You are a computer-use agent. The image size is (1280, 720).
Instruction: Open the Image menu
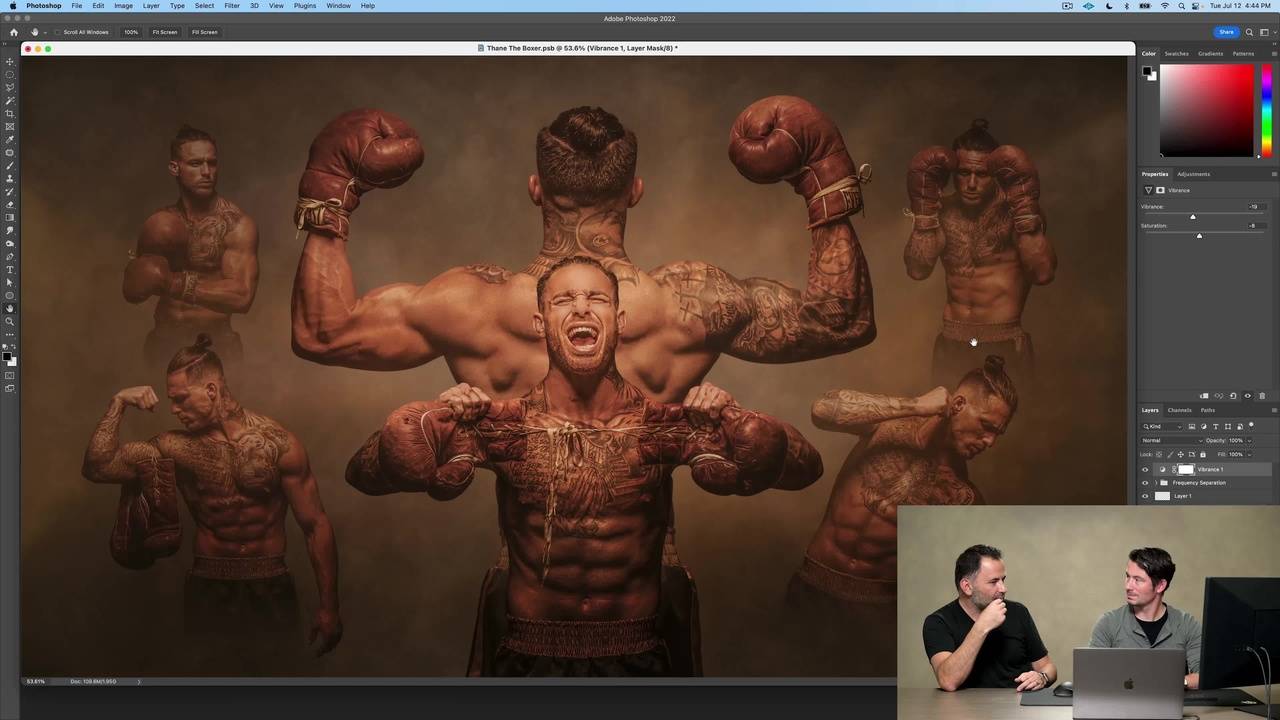coord(123,6)
